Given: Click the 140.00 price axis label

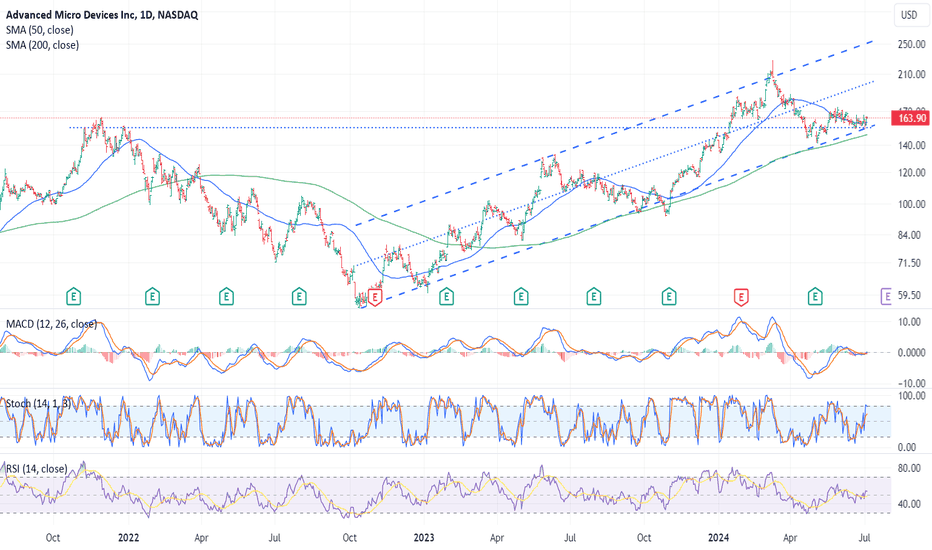Looking at the screenshot, I should pos(912,145).
